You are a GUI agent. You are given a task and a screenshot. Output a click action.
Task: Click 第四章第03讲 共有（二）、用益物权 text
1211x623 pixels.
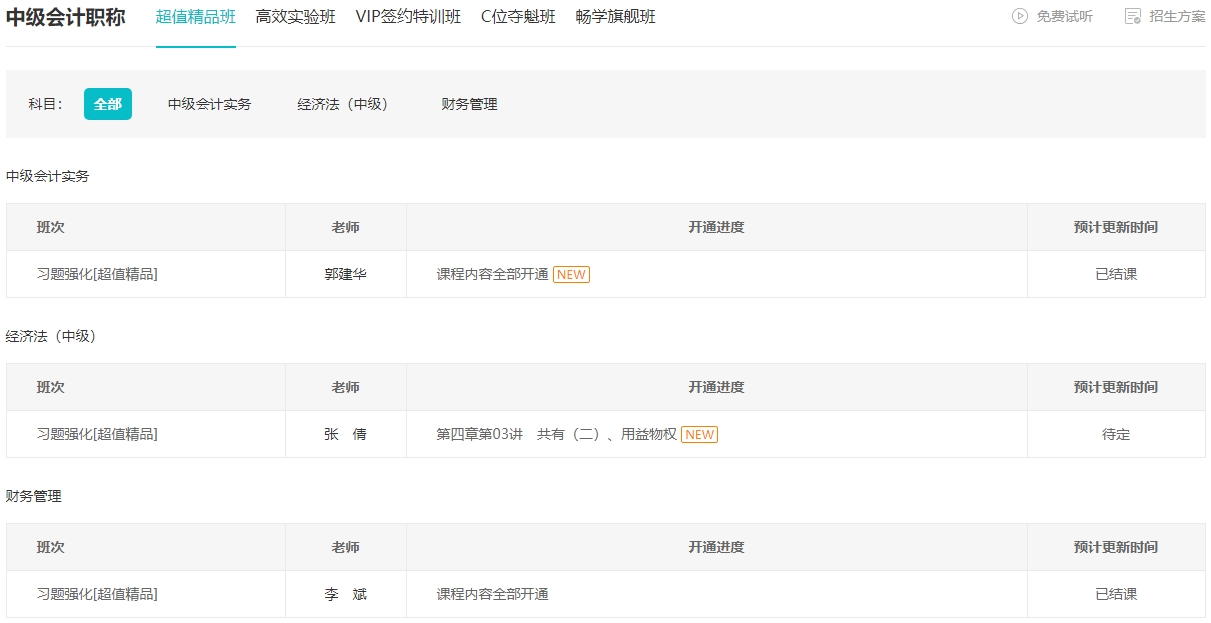click(557, 434)
